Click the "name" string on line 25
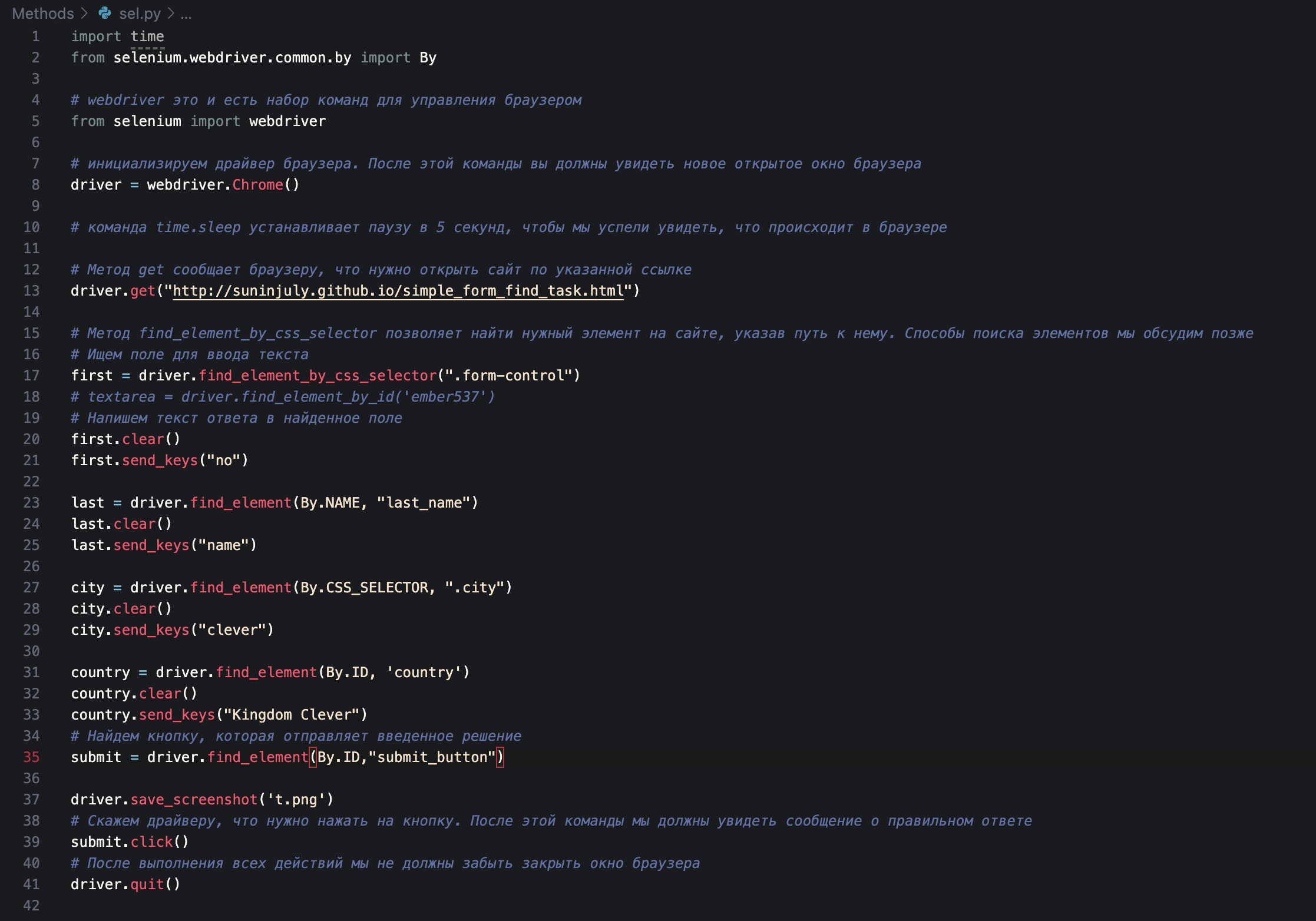Screen dimensions: 1316x921 tap(224, 545)
